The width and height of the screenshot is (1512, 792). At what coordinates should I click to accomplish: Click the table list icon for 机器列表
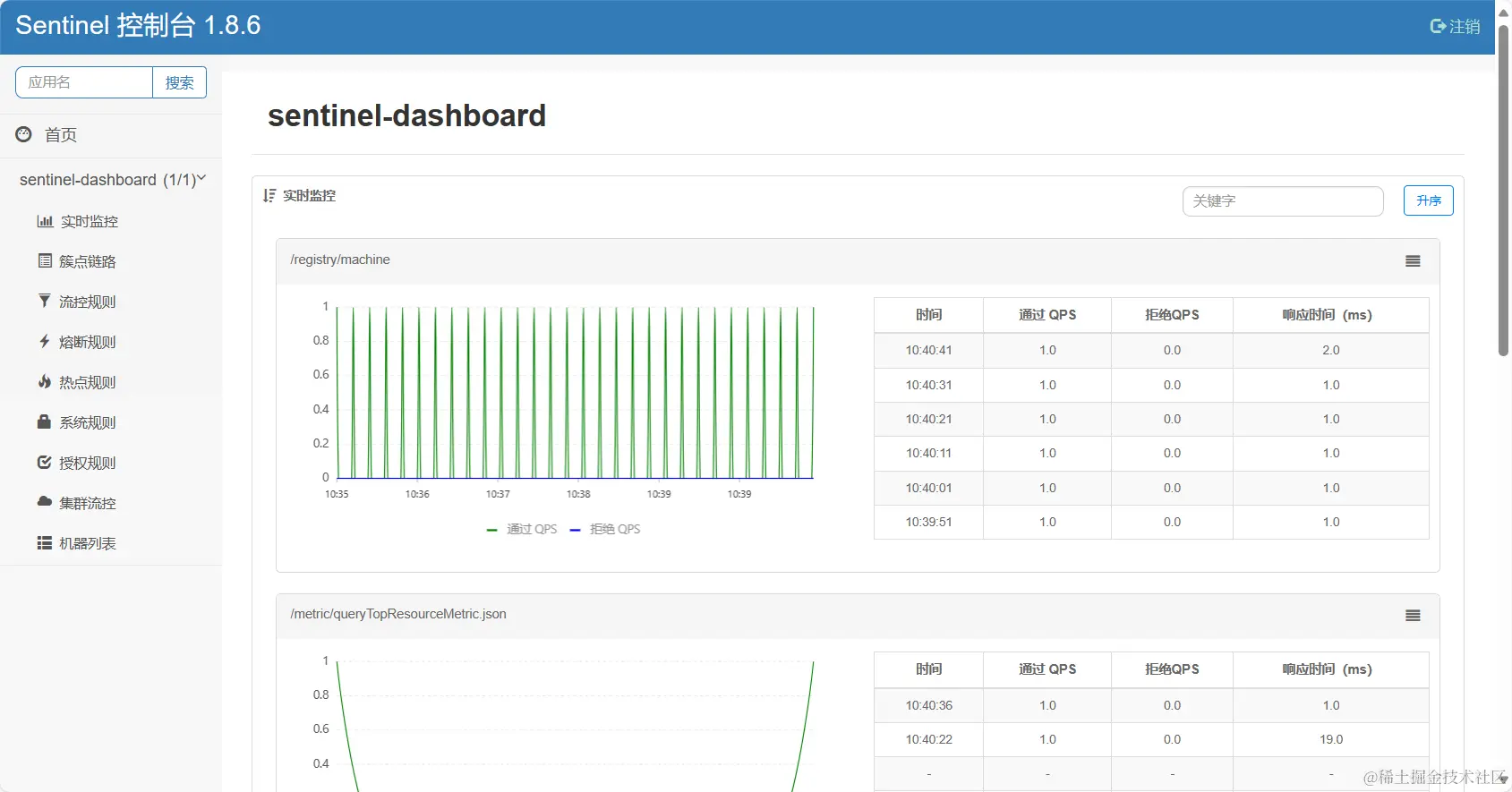coord(44,543)
